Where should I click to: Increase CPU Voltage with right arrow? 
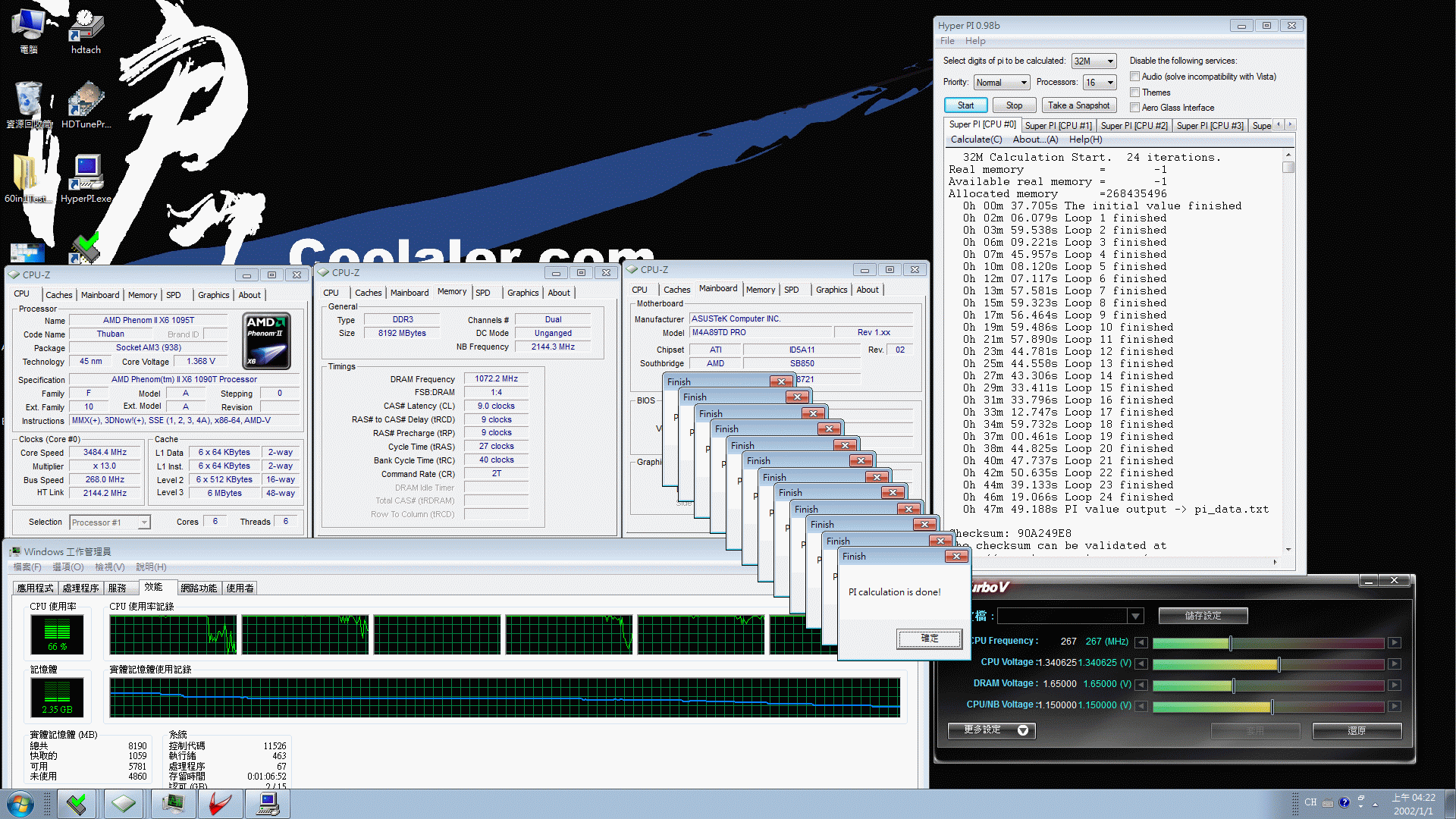(1394, 664)
